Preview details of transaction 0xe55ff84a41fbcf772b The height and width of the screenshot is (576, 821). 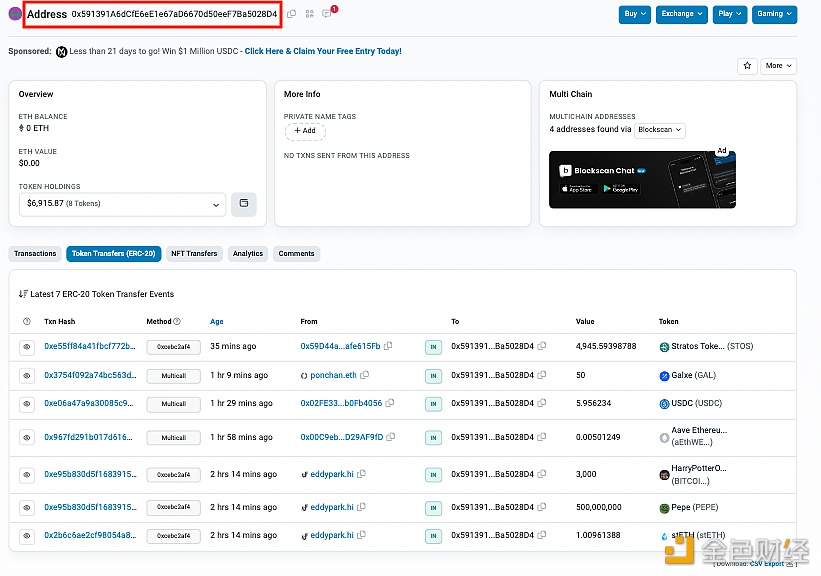(27, 347)
